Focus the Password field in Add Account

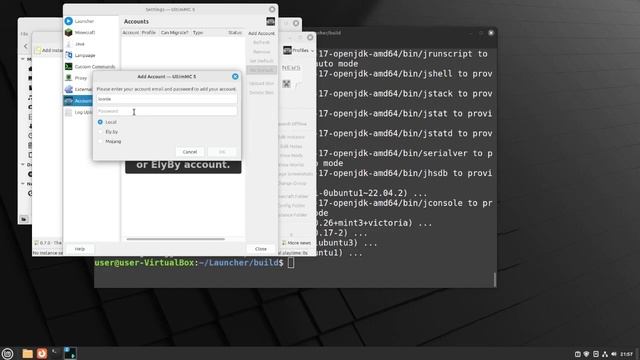[167, 111]
